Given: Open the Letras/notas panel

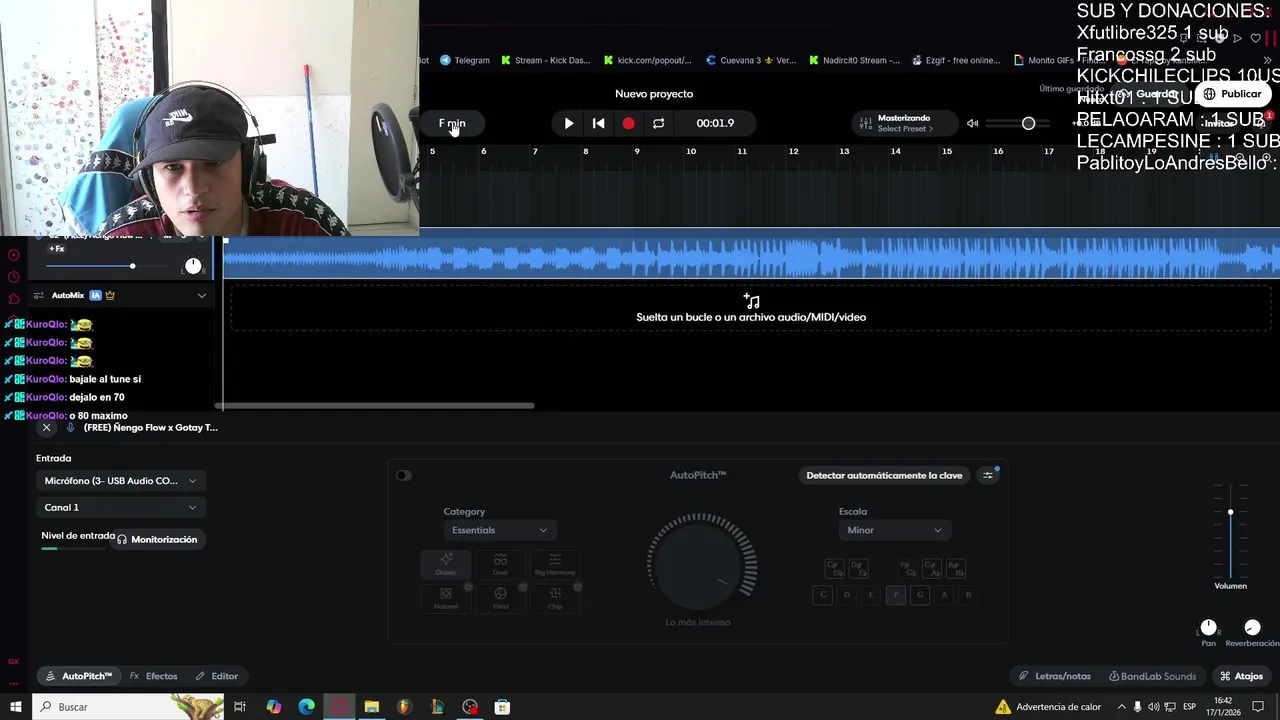Looking at the screenshot, I should [1055, 676].
